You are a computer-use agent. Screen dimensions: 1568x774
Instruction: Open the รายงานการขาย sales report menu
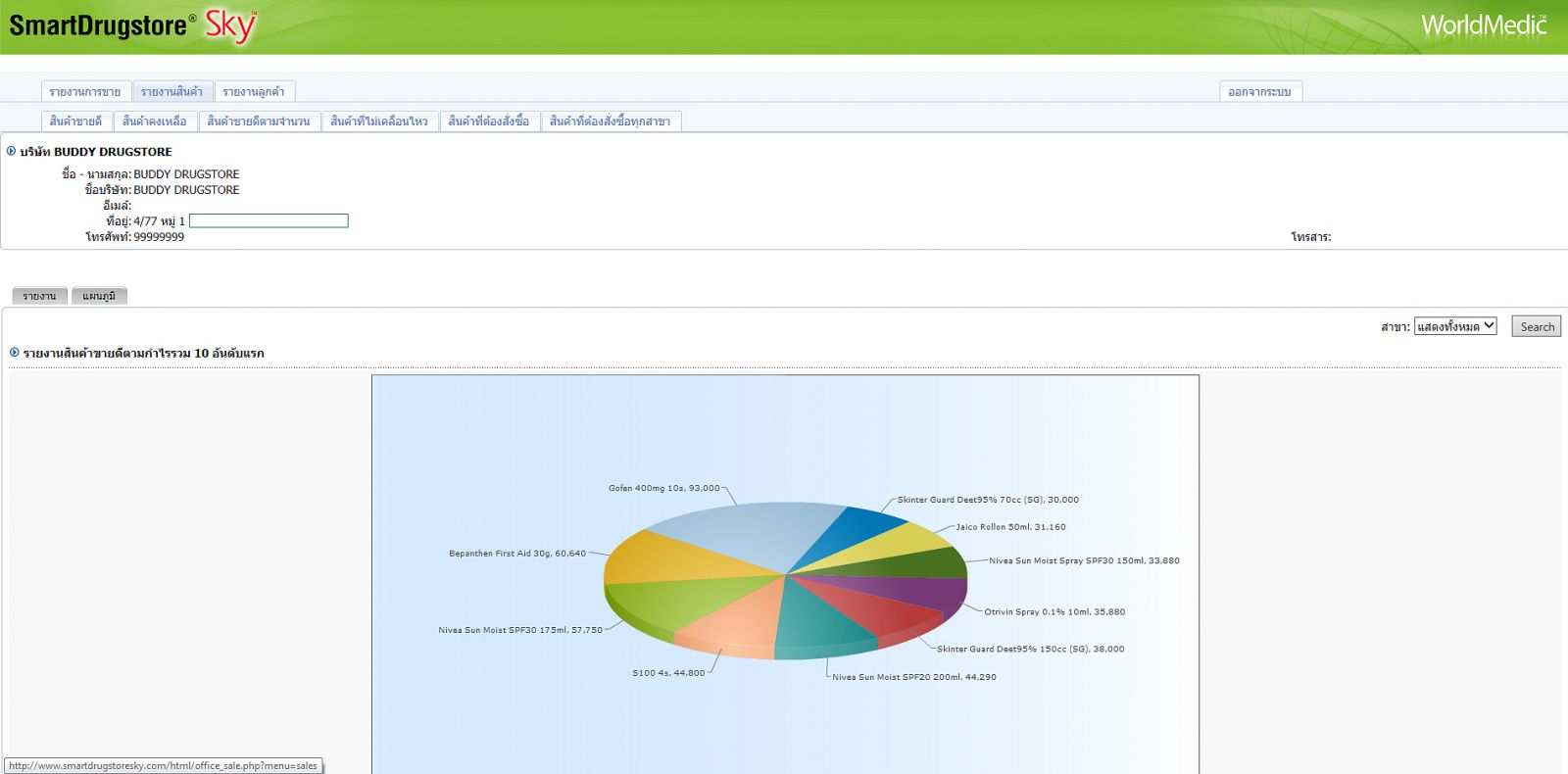click(x=85, y=92)
